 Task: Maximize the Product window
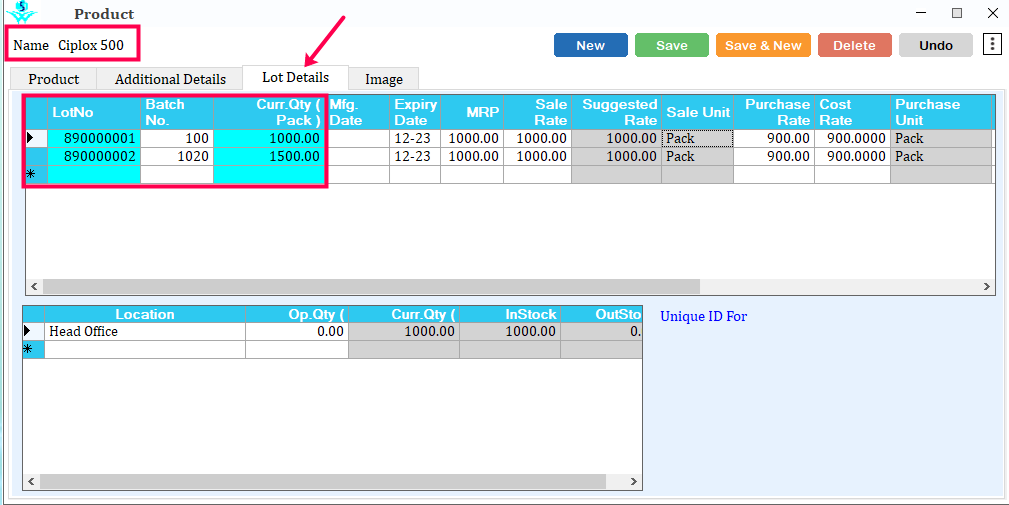(x=957, y=13)
